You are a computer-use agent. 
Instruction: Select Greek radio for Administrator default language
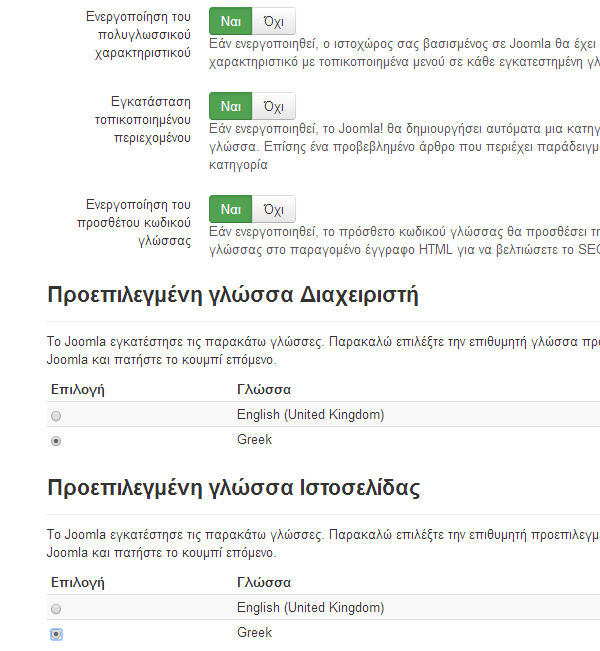56,441
